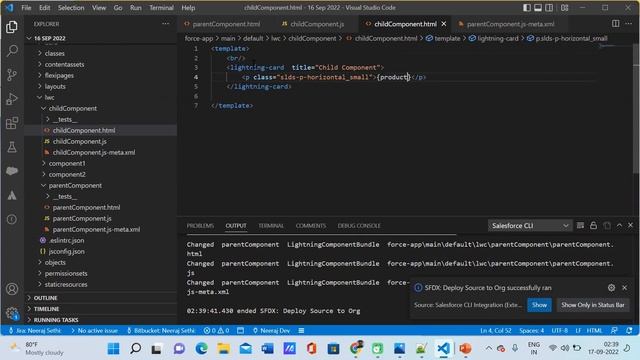
Task: Switch to DEBUG CONSOLE panel tab
Action: (359, 226)
